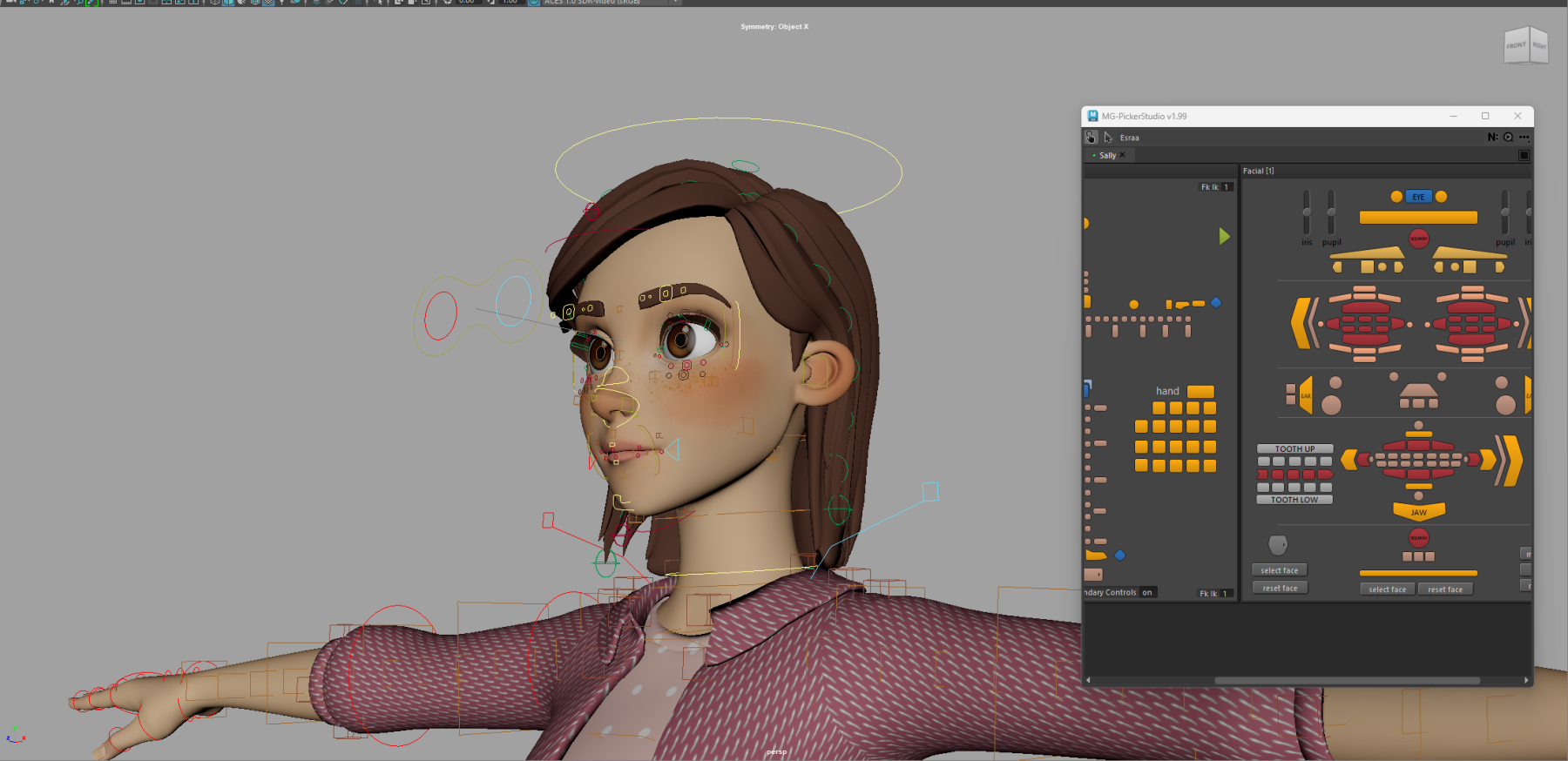Click the horizontal scrollbar of the picker

pyautogui.click(x=1347, y=680)
